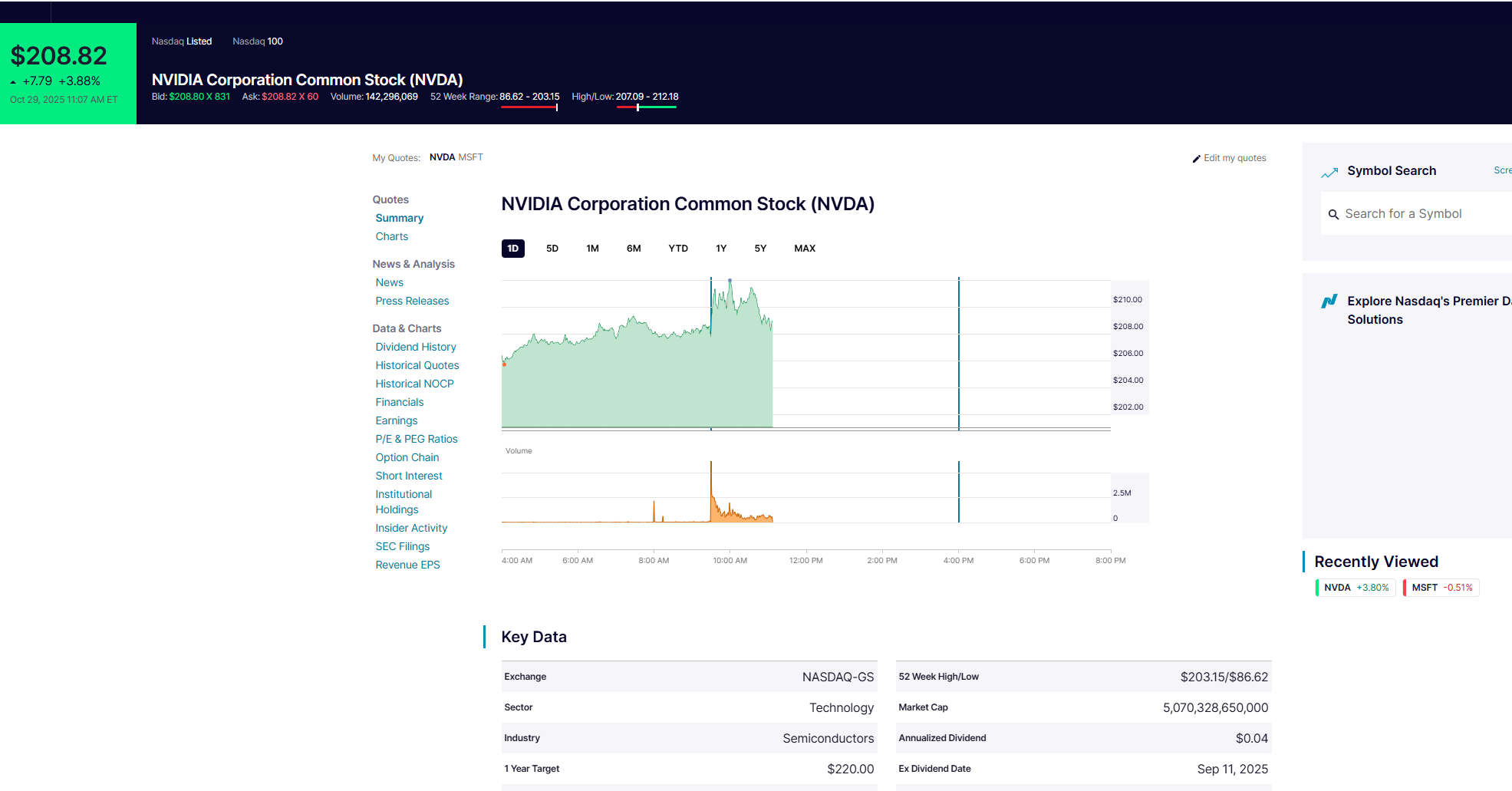Click the Symbol Search trend arrow icon
The width and height of the screenshot is (1512, 791).
click(x=1329, y=173)
